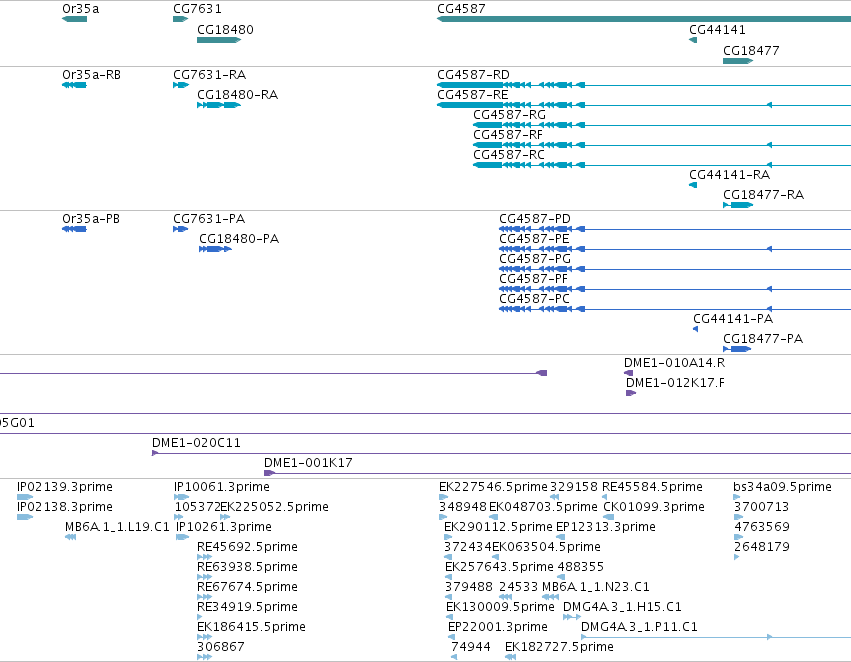Image resolution: width=851 pixels, height=662 pixels.
Task: Select EST RE45584.5prime
Action: coord(605,497)
